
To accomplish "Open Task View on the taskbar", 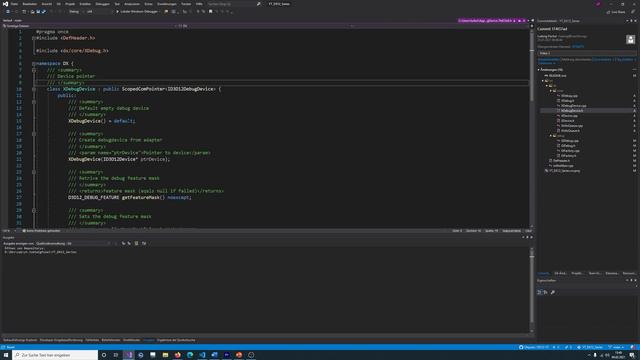I will 116,355.
